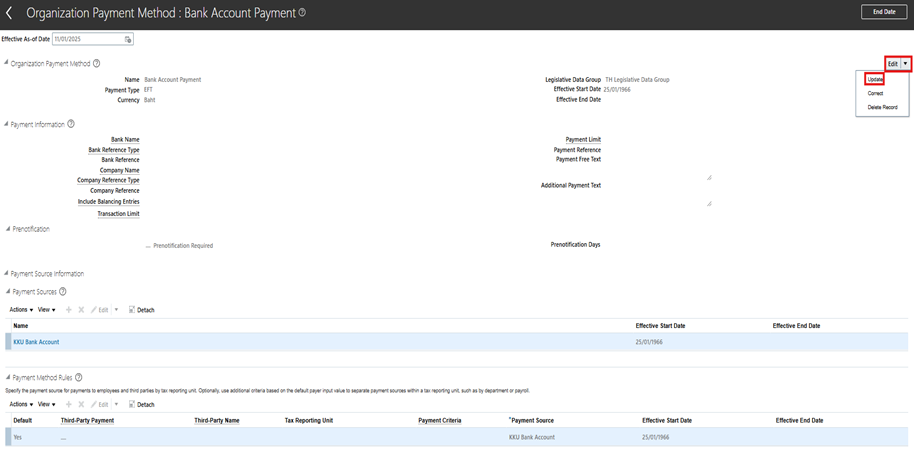Click the help icon beside Payment Method Rules

coord(79,377)
